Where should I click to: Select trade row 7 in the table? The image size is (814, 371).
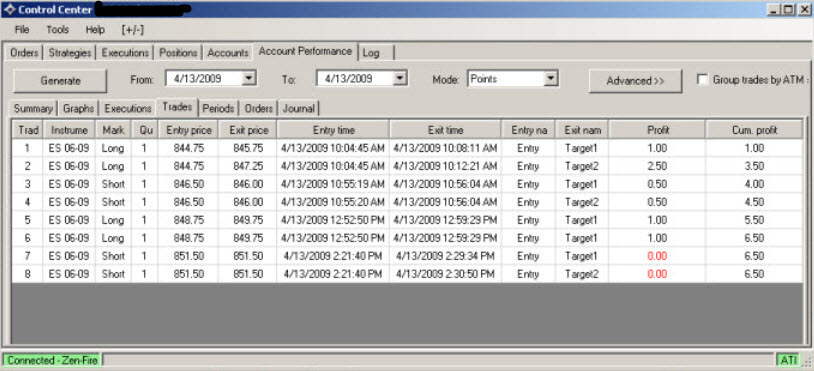click(x=407, y=256)
